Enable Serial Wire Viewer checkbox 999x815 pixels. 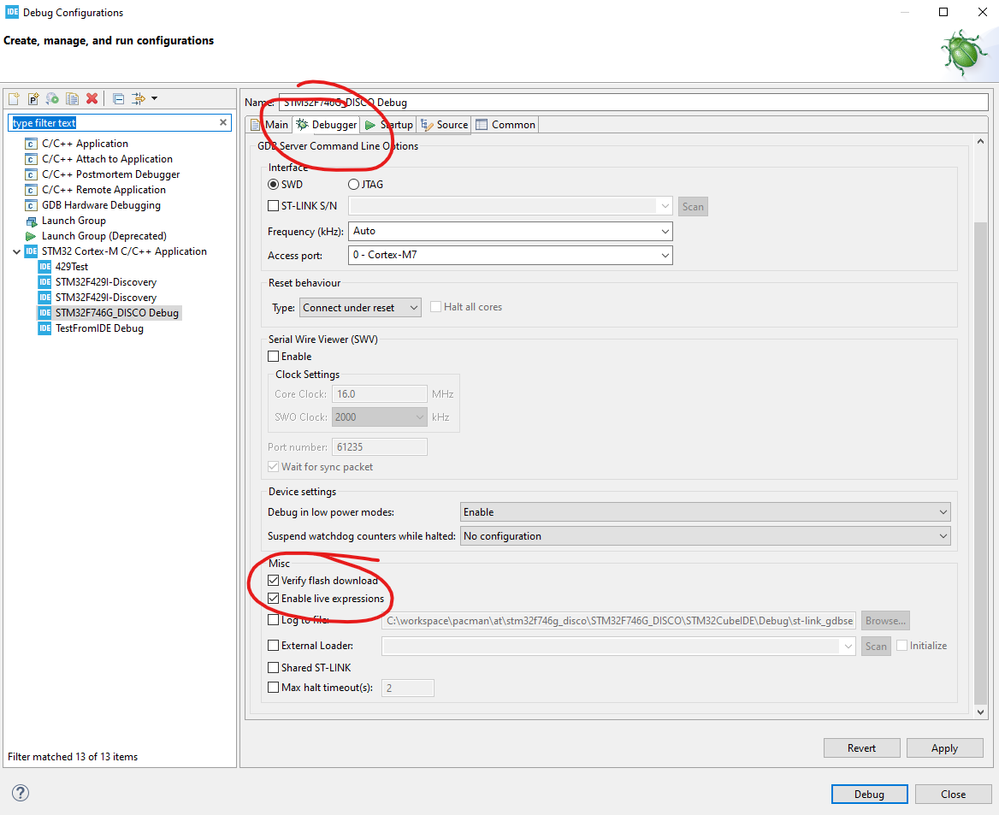click(273, 356)
